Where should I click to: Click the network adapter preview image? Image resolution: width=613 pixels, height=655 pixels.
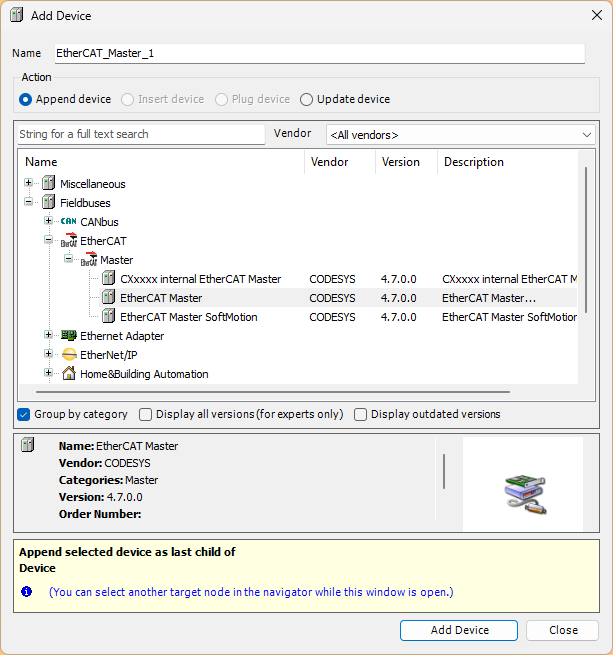[525, 494]
